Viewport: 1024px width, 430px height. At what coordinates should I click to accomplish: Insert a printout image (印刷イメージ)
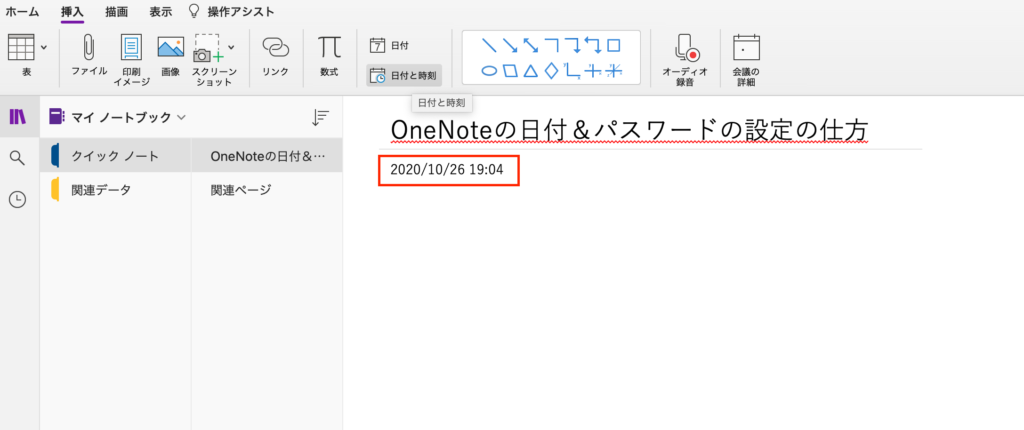tap(131, 48)
